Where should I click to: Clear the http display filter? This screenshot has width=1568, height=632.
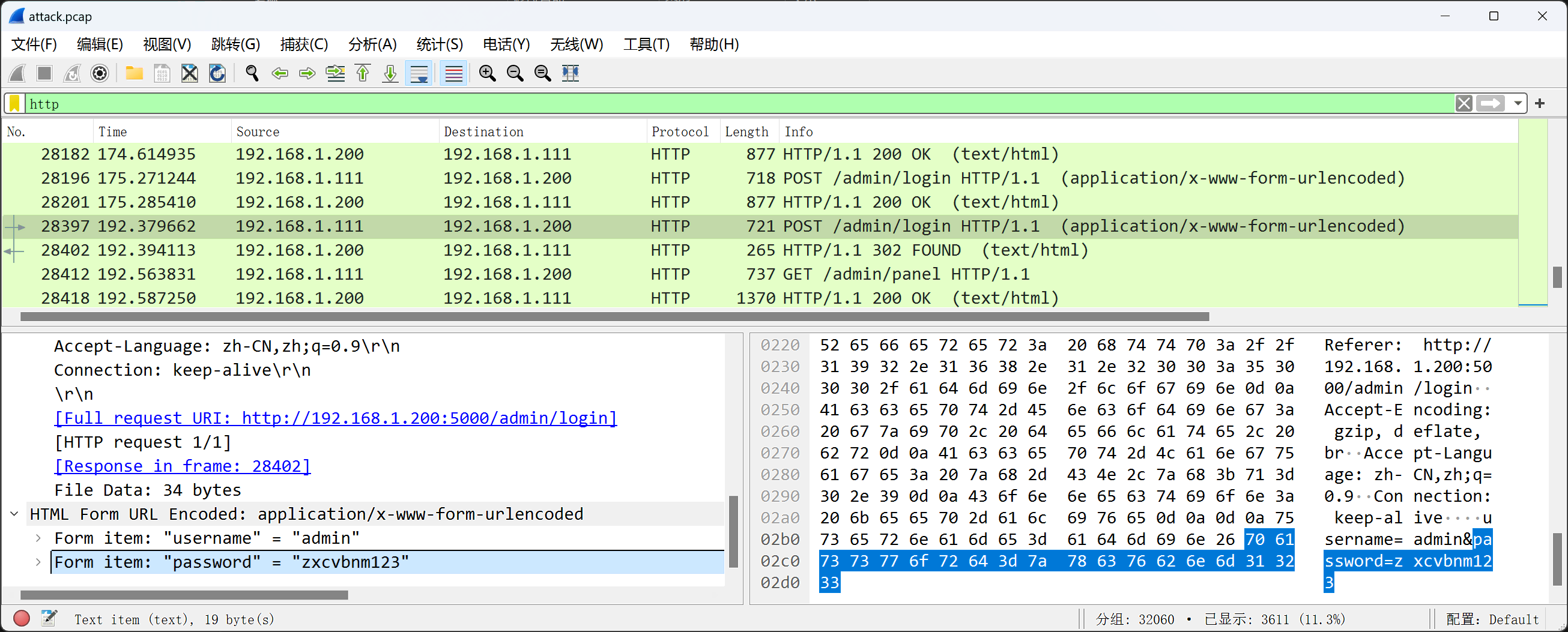click(x=1464, y=104)
